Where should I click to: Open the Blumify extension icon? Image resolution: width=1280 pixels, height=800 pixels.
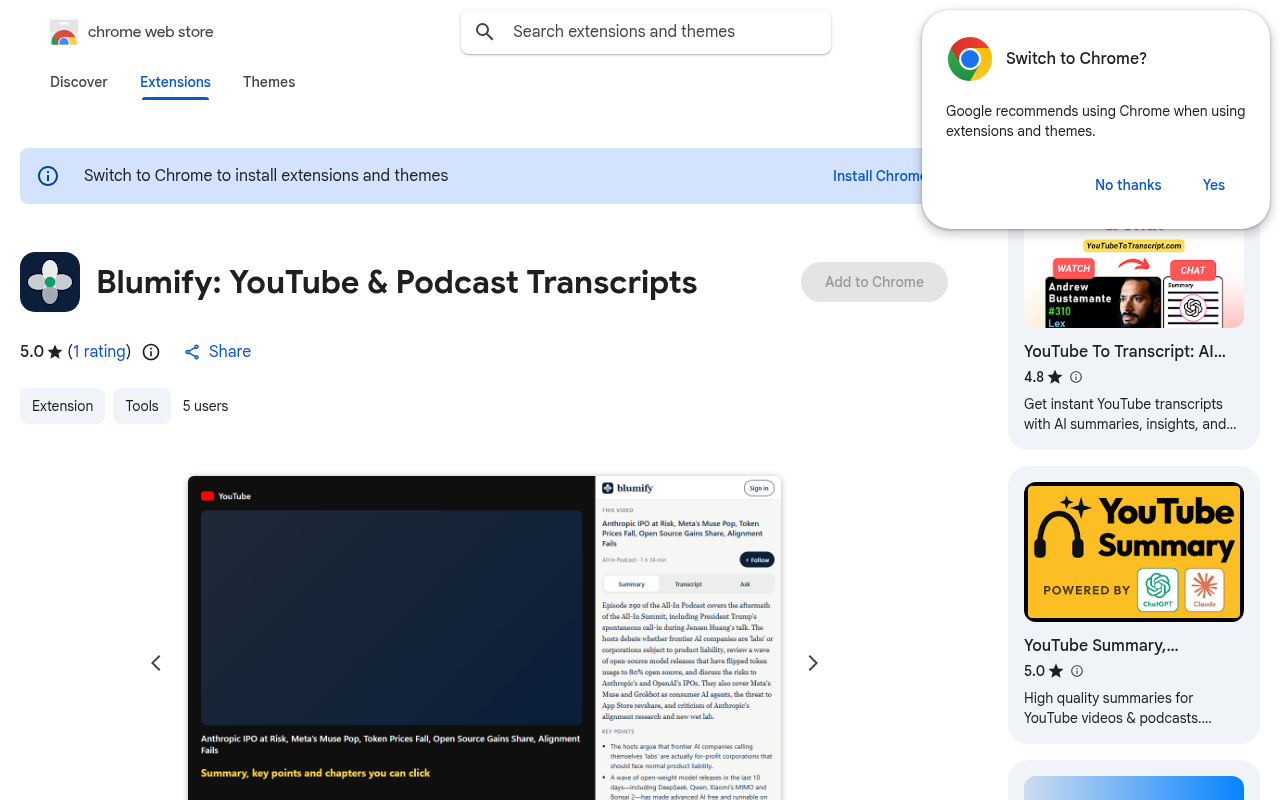[x=50, y=282]
